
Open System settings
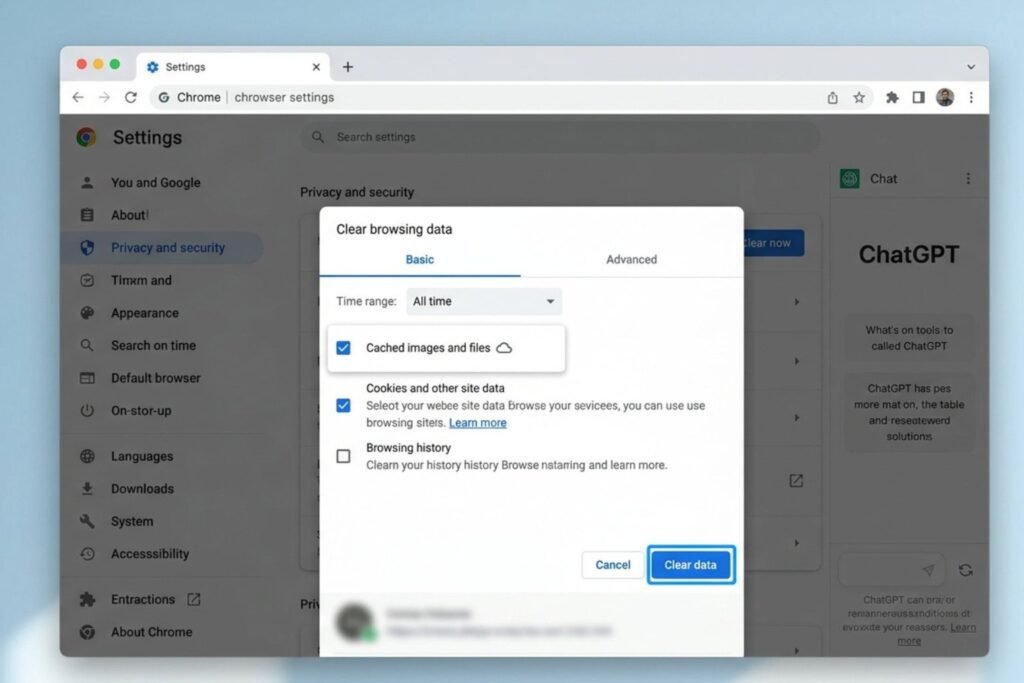(x=132, y=522)
